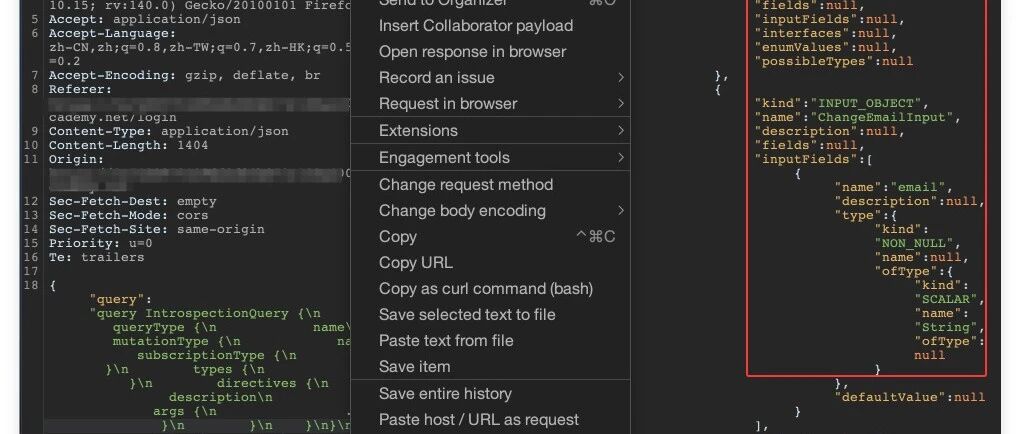1020x434 pixels.
Task: Open the Change body encoding submenu
Action: tap(490, 211)
